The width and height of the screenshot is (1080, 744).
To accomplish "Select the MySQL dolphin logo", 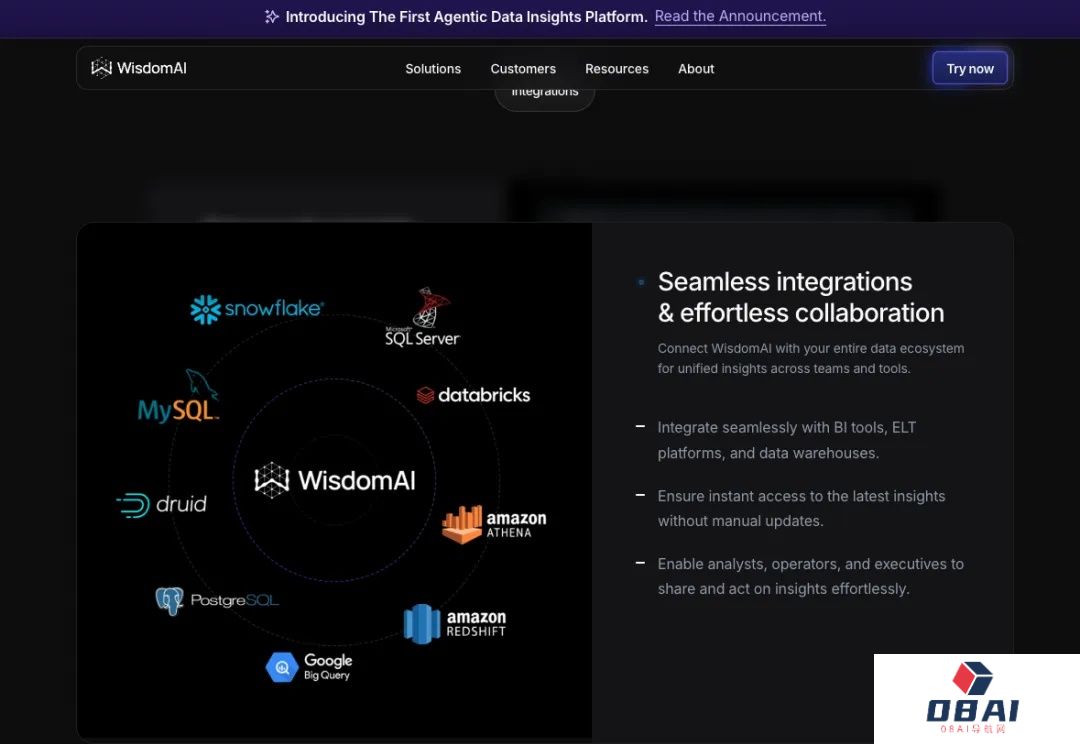I will pyautogui.click(x=179, y=396).
